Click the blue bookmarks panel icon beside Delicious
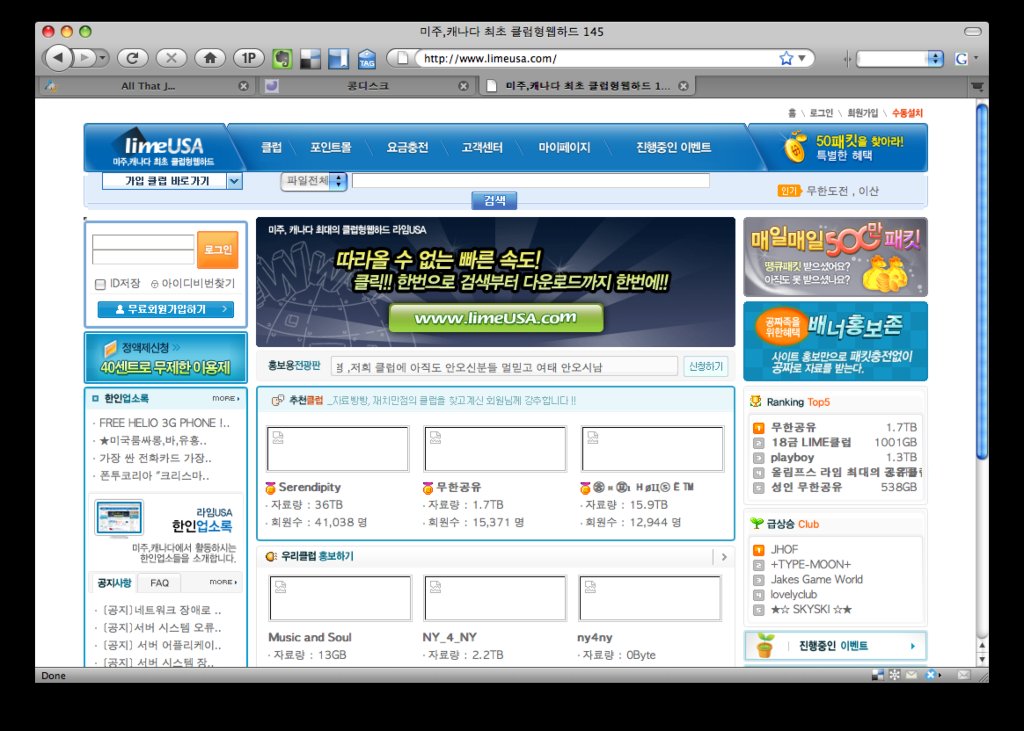The height and width of the screenshot is (731, 1024). [x=338, y=59]
